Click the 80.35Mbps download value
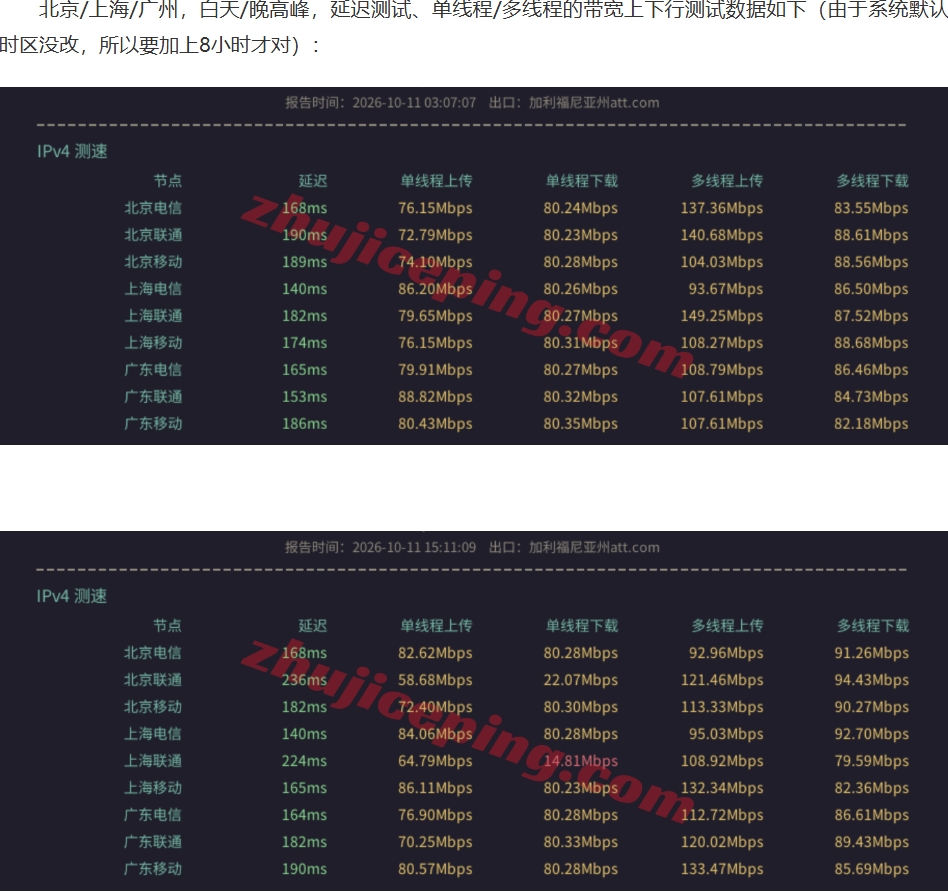 (x=580, y=424)
